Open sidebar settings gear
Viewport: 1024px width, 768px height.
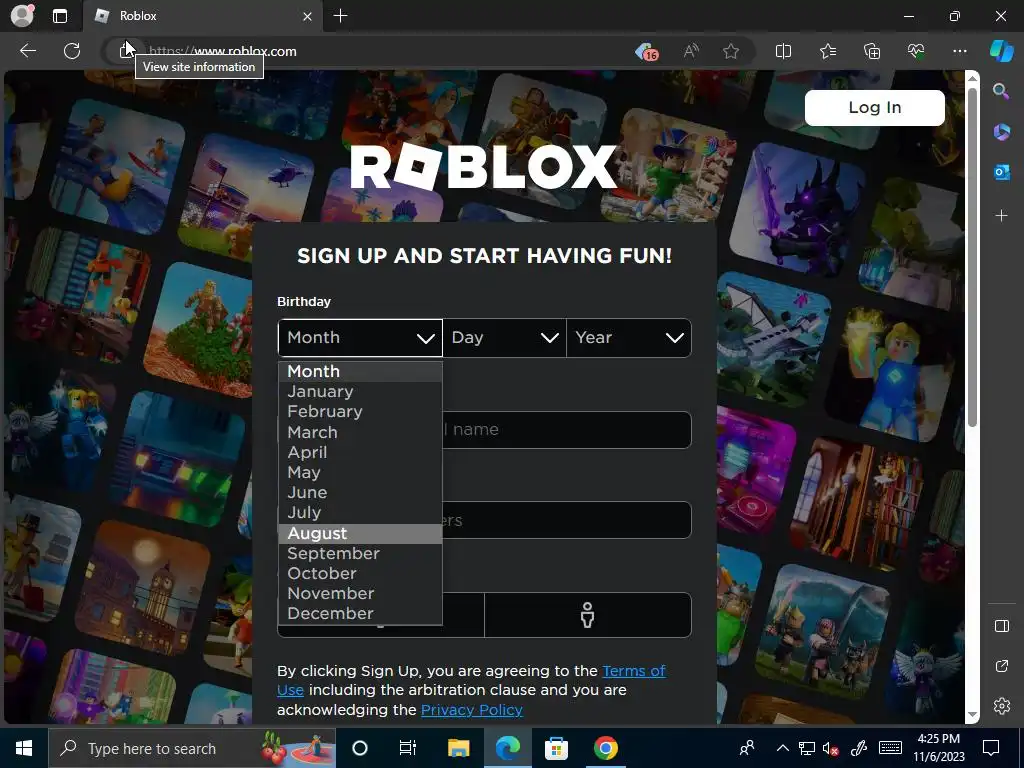point(1001,706)
